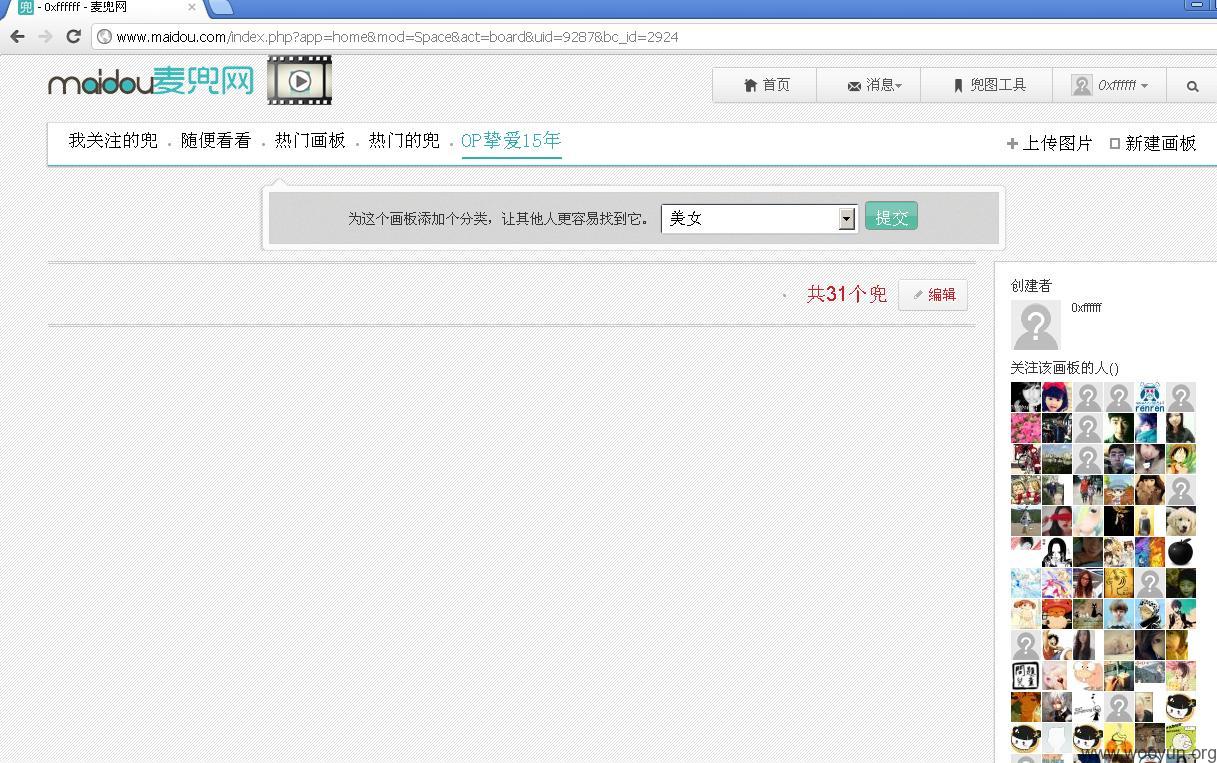This screenshot has height=763, width=1217.
Task: Click the green 提交 submit button
Action: 891,217
